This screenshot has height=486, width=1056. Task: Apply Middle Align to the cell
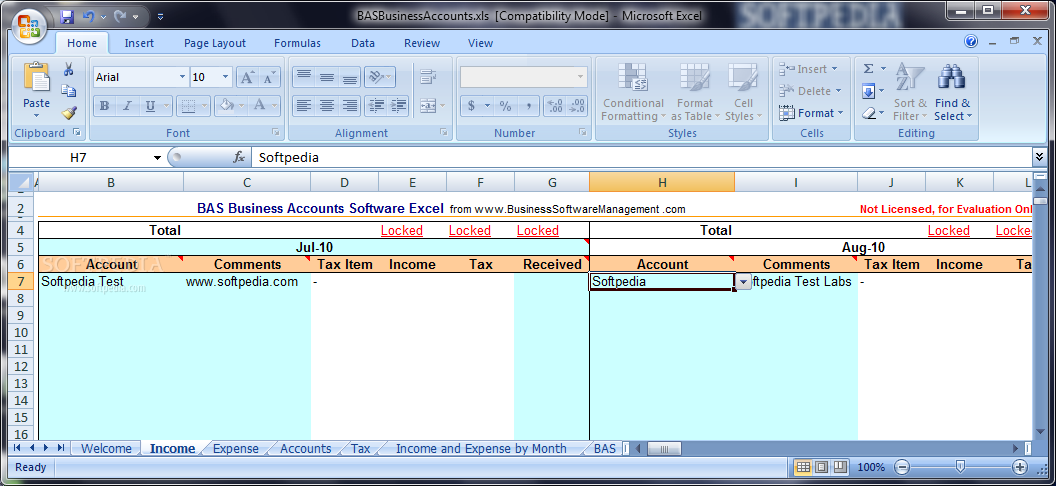pyautogui.click(x=327, y=77)
